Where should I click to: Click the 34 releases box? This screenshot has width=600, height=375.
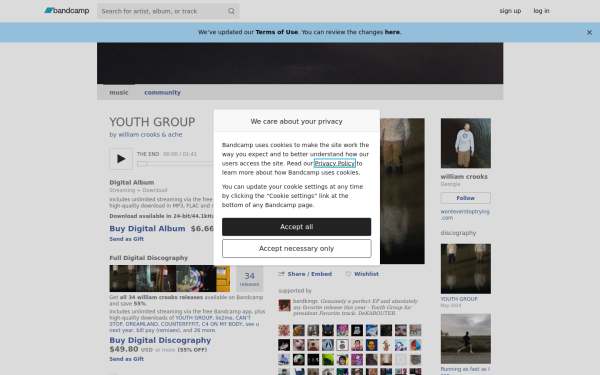click(249, 279)
